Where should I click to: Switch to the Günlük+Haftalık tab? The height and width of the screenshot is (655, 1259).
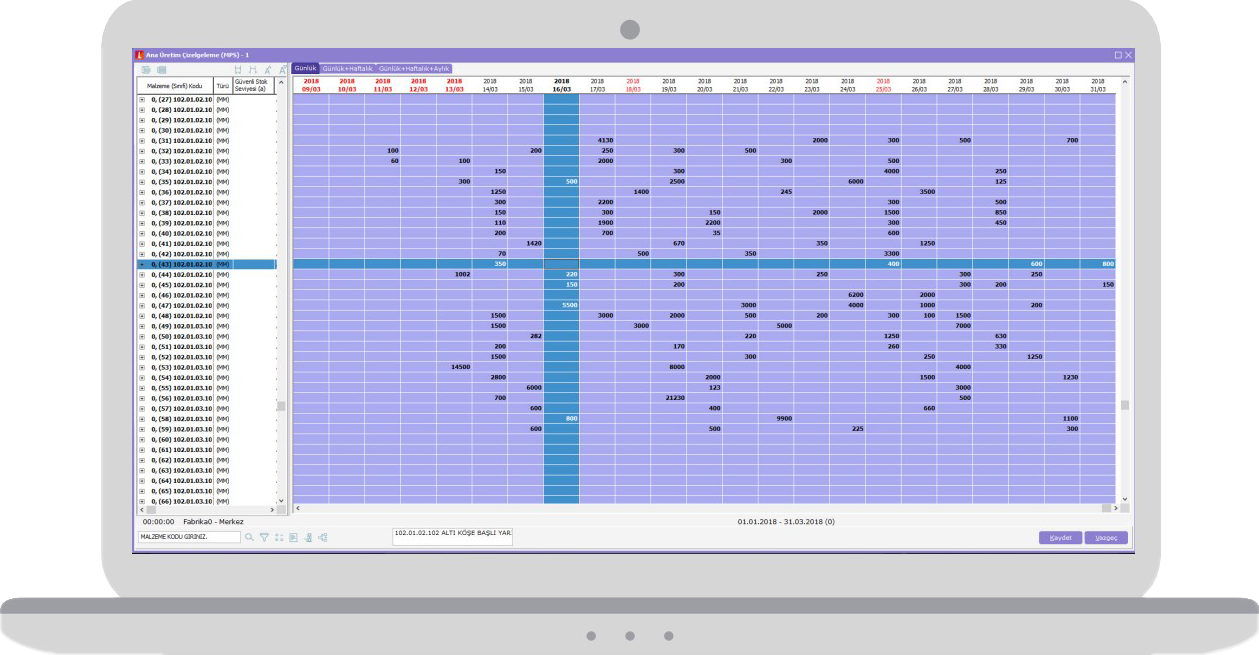pyautogui.click(x=346, y=68)
